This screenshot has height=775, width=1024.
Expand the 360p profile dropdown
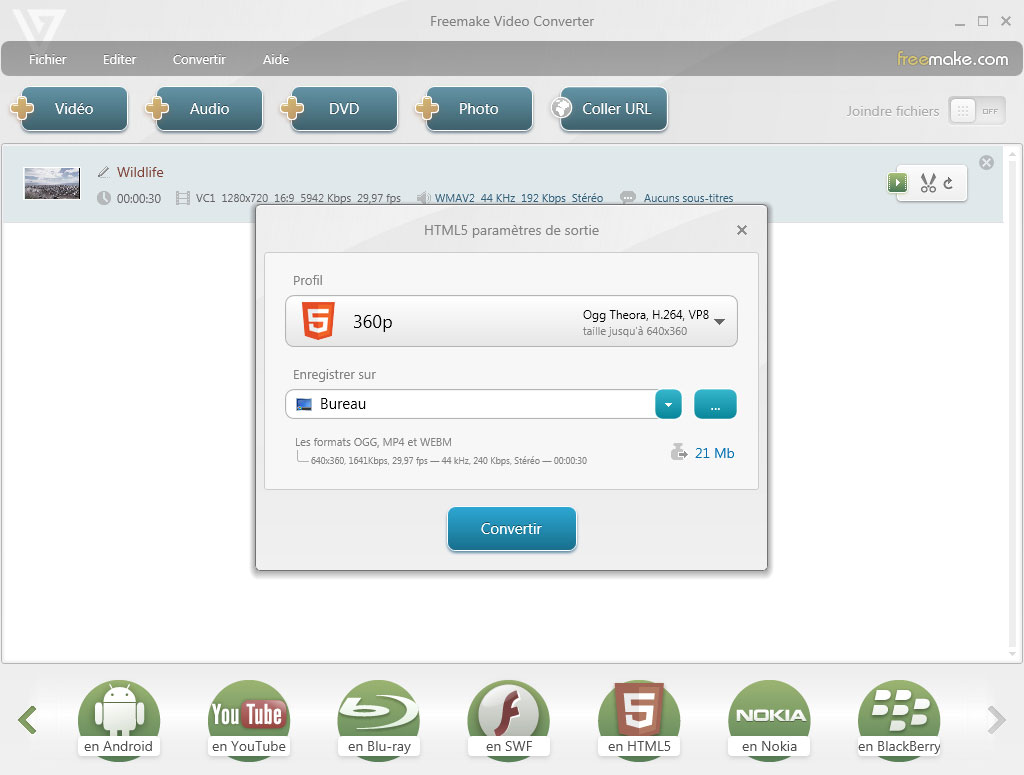click(x=718, y=321)
